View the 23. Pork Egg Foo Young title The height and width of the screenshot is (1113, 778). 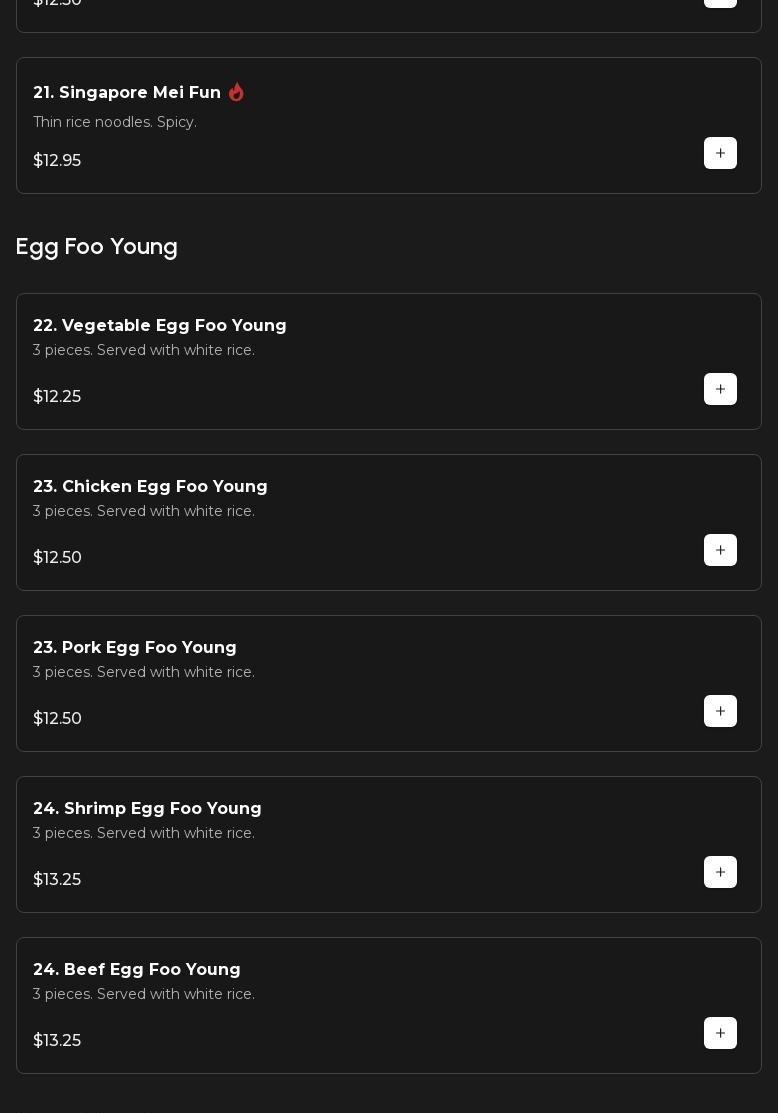tap(135, 647)
